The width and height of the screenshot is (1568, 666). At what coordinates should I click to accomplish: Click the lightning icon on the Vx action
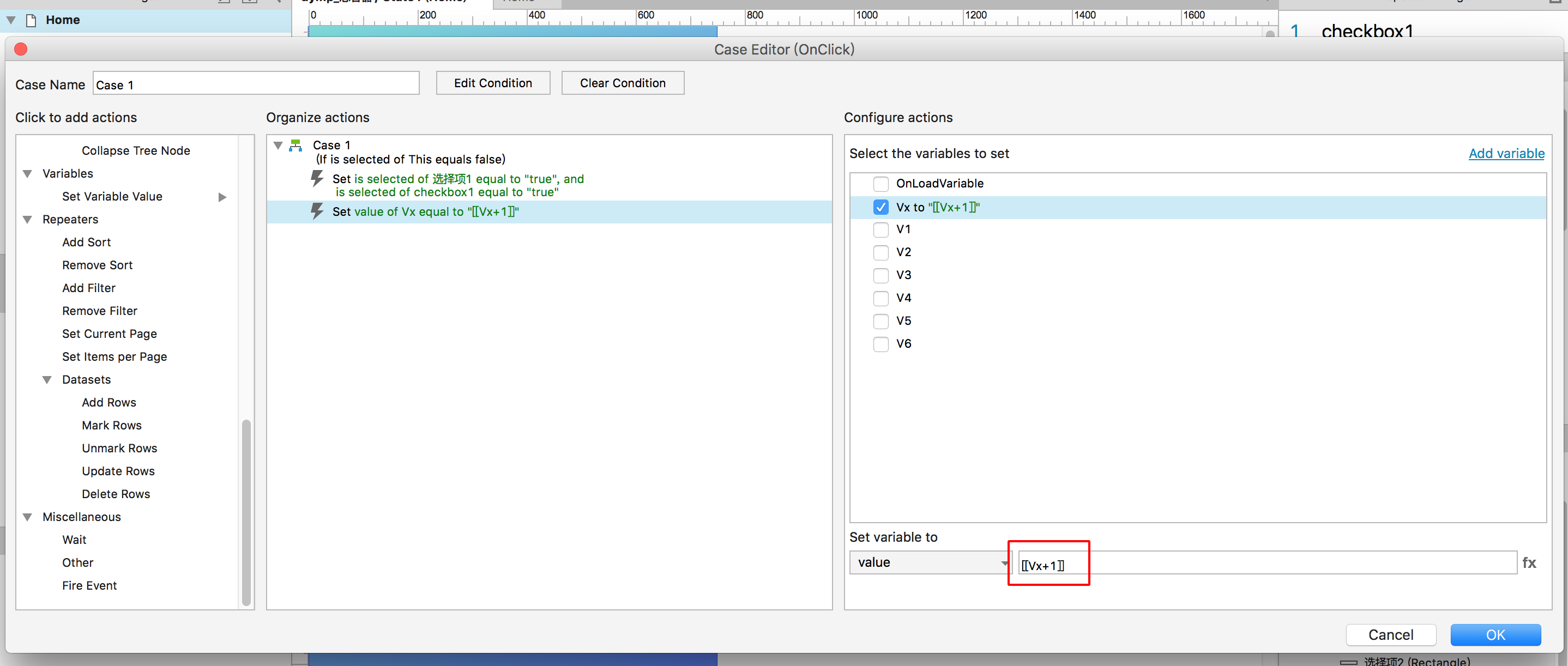pos(317,211)
